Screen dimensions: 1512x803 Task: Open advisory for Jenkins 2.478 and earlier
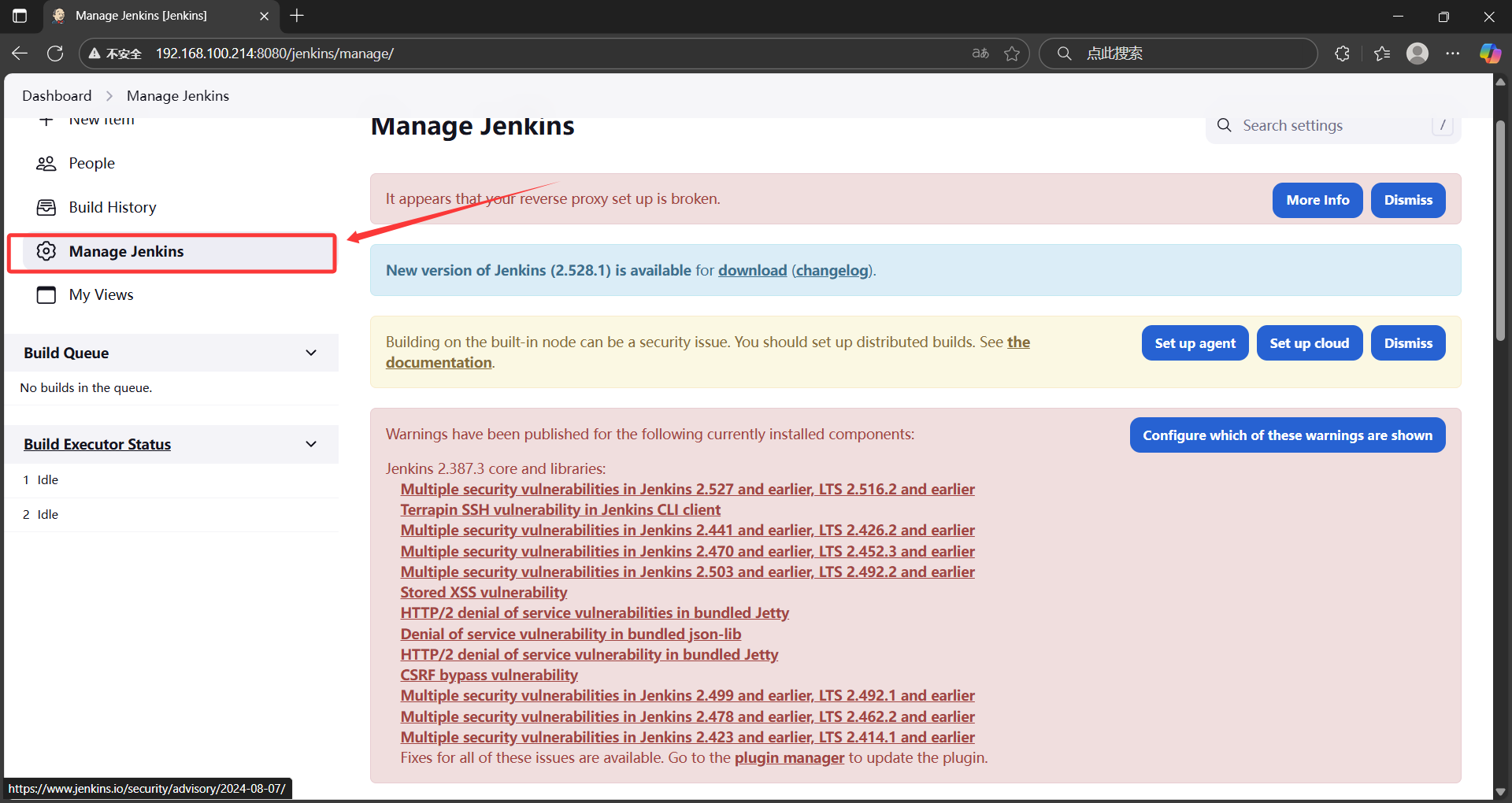pyautogui.click(x=687, y=716)
